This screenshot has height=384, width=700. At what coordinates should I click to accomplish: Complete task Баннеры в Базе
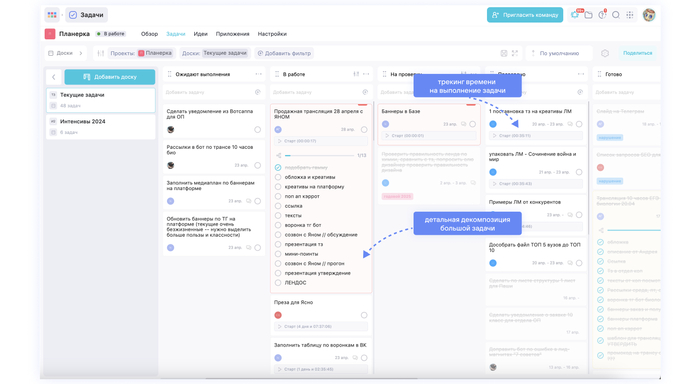[x=472, y=124]
